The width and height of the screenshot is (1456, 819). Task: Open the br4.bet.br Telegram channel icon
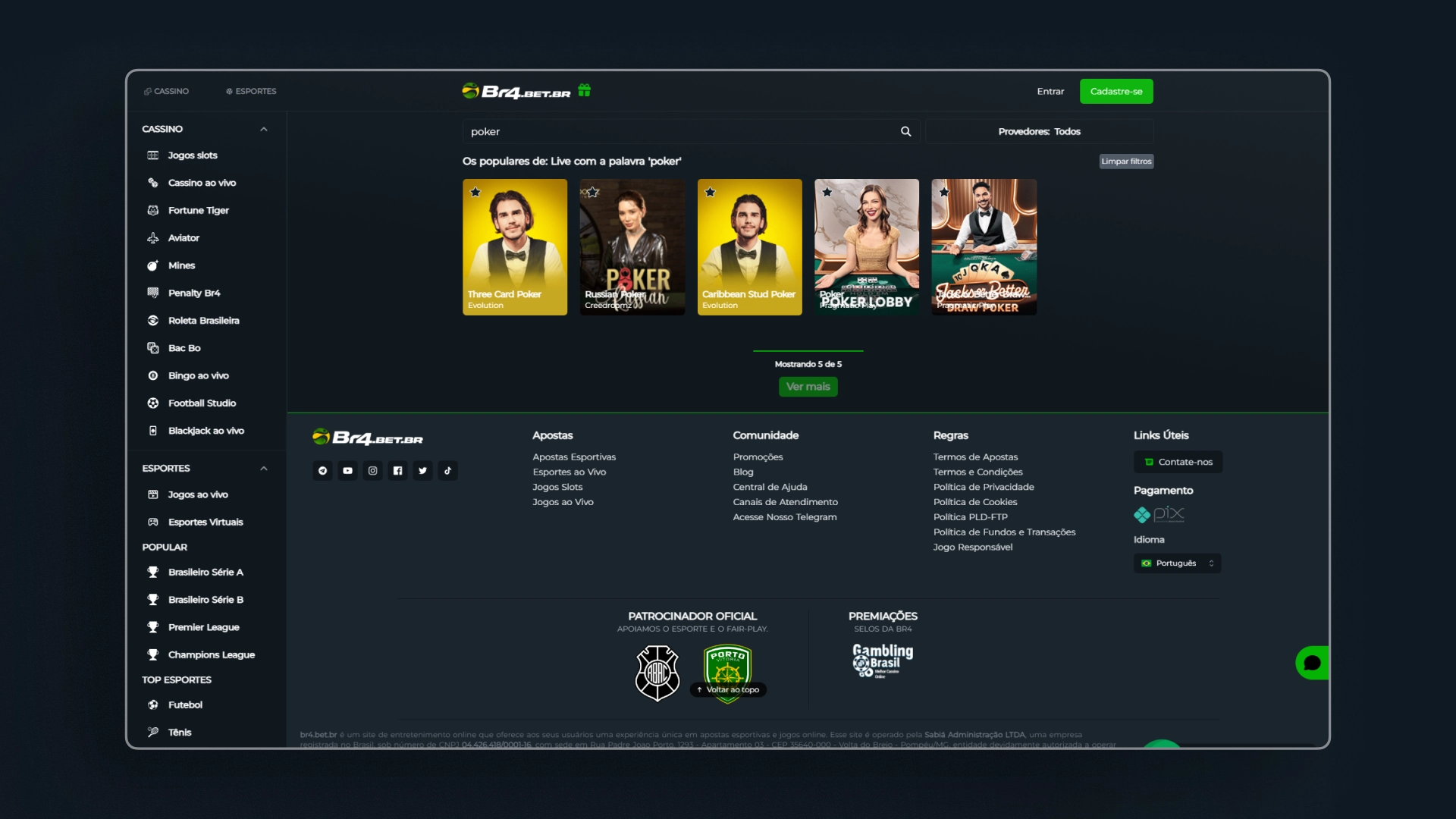pos(322,470)
